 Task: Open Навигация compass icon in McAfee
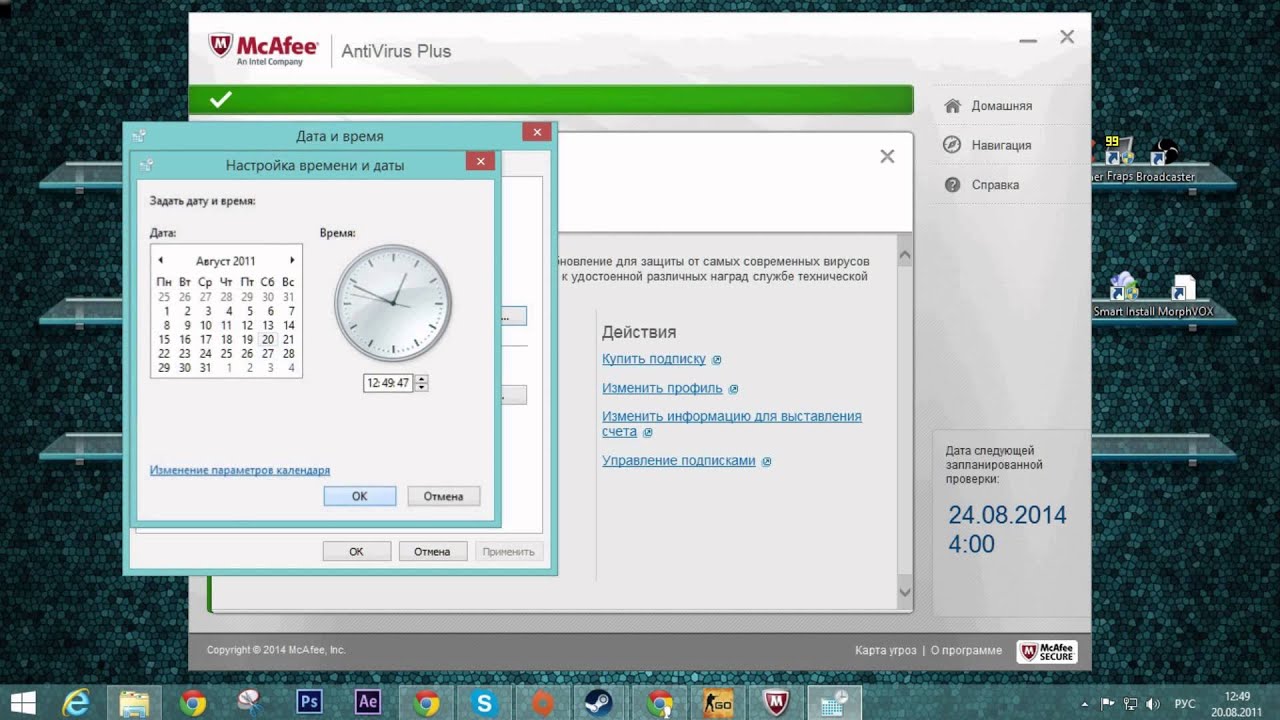953,145
